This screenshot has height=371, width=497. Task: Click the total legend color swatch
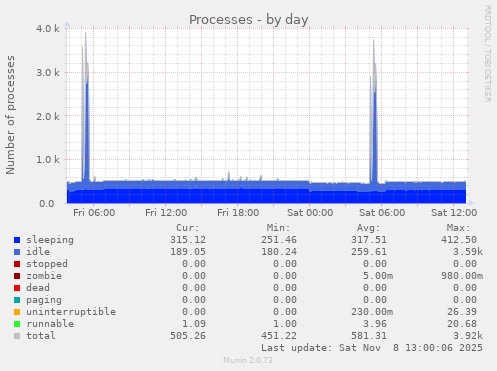point(17,336)
